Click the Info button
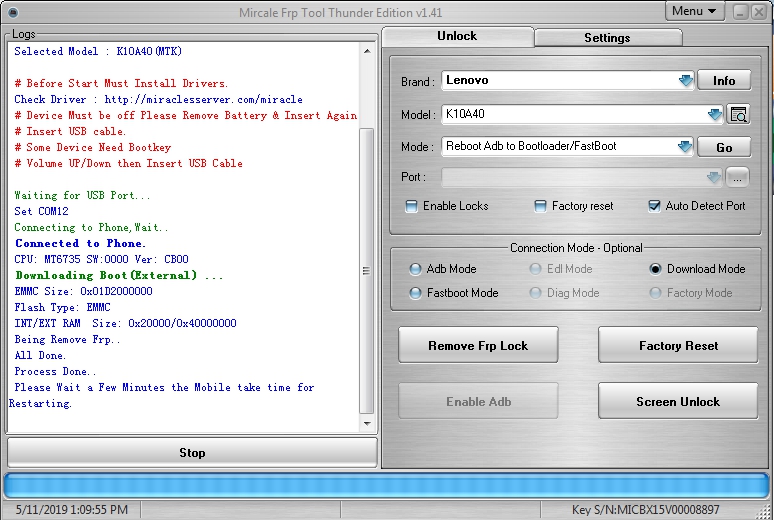Viewport: 774px width, 520px height. [x=724, y=80]
